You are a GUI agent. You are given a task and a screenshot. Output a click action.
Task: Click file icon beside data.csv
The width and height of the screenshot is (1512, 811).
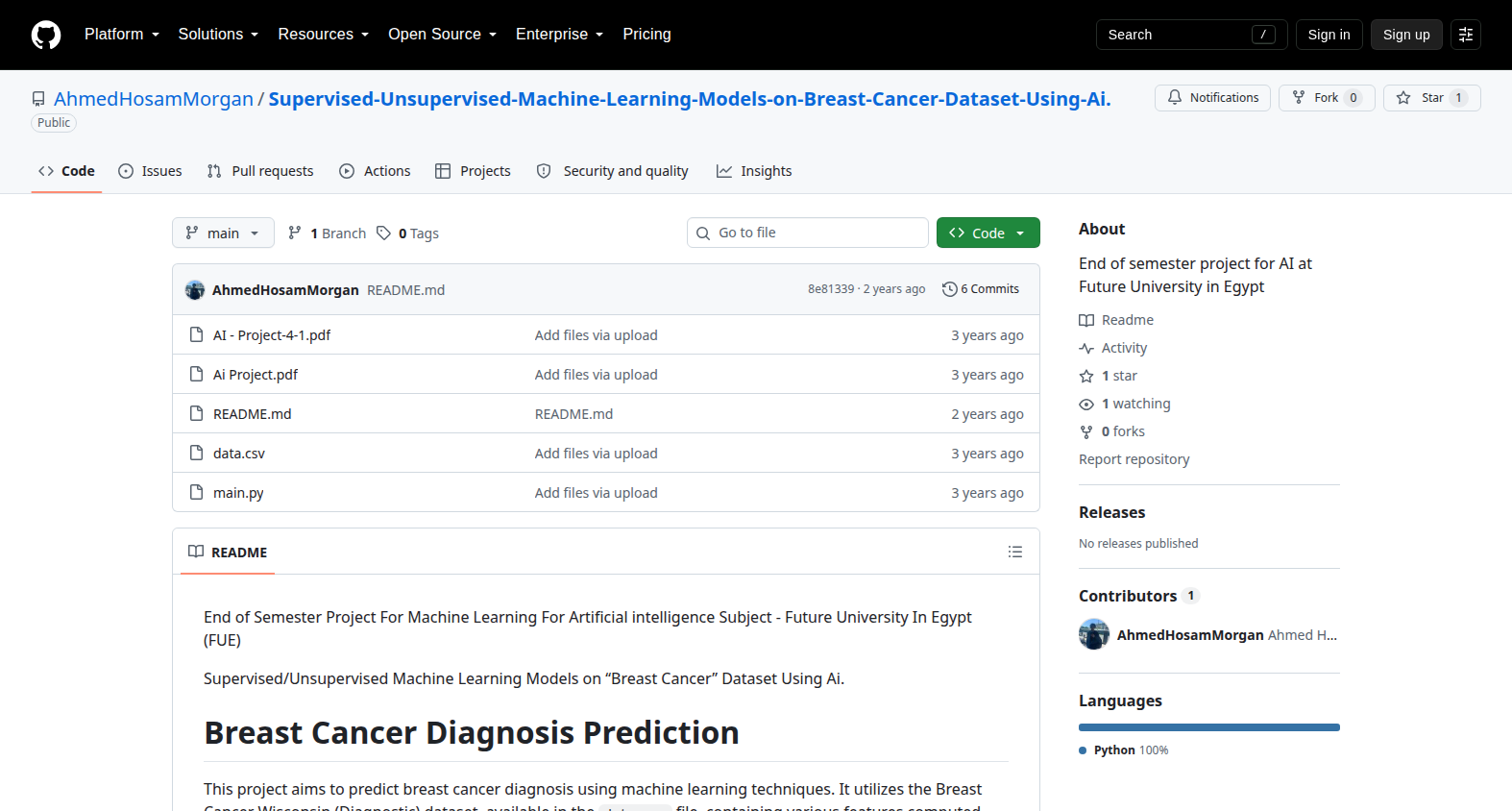[x=196, y=453]
